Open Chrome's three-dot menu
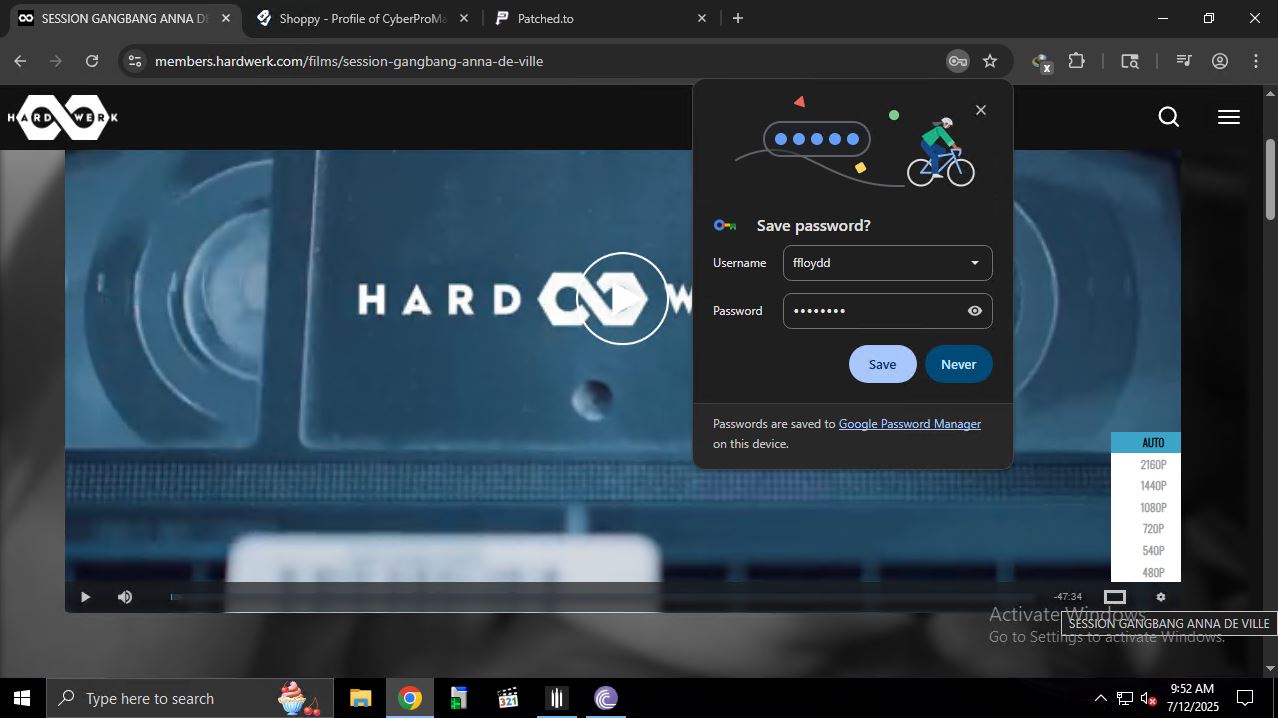The image size is (1278, 718). coord(1256,61)
